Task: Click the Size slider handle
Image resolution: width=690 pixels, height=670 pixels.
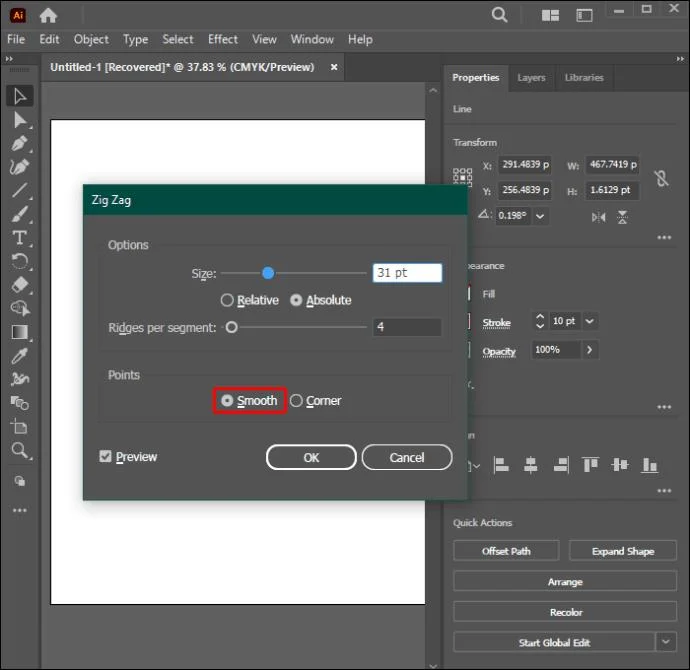Action: (268, 273)
